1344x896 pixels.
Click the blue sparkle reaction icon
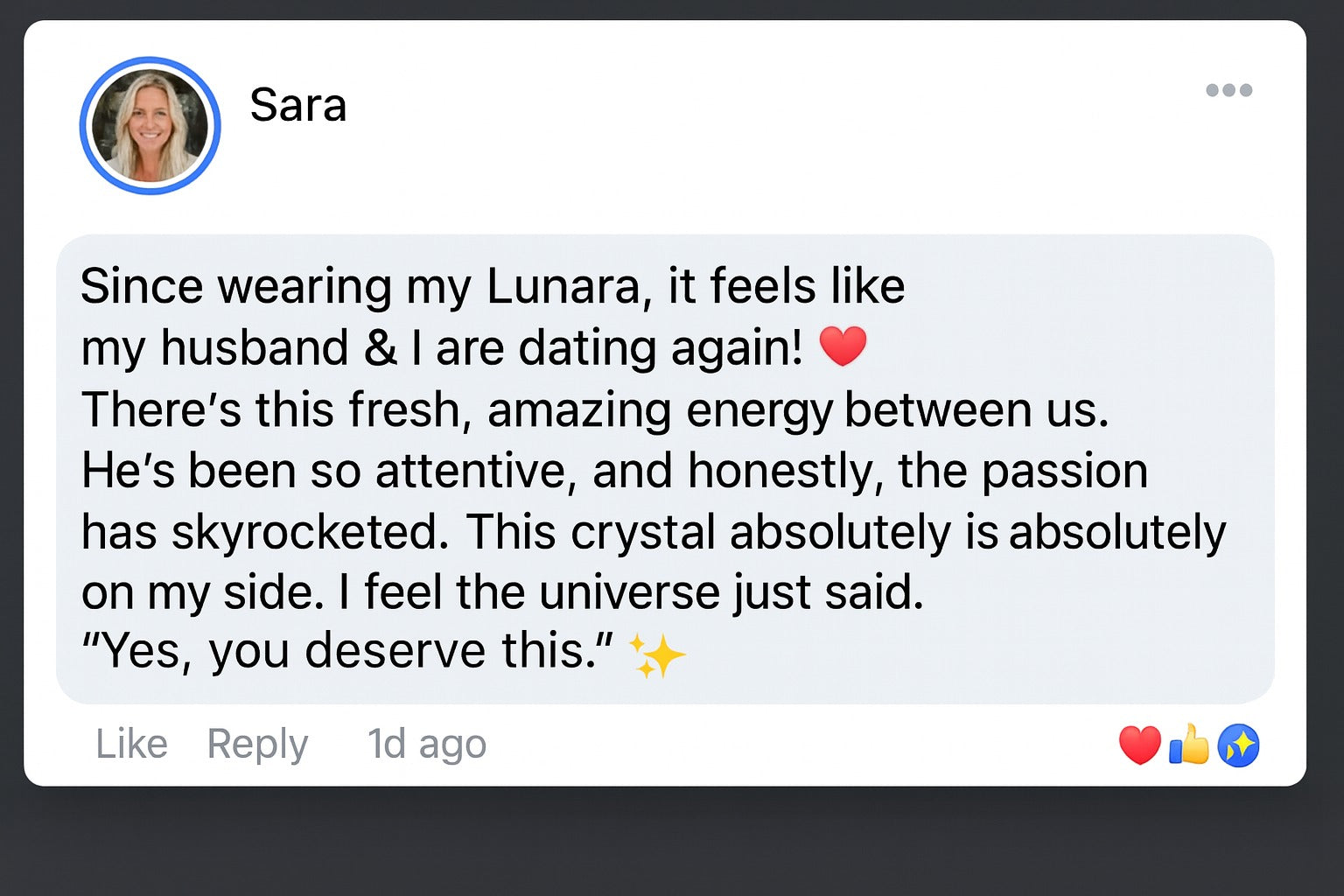point(1238,745)
